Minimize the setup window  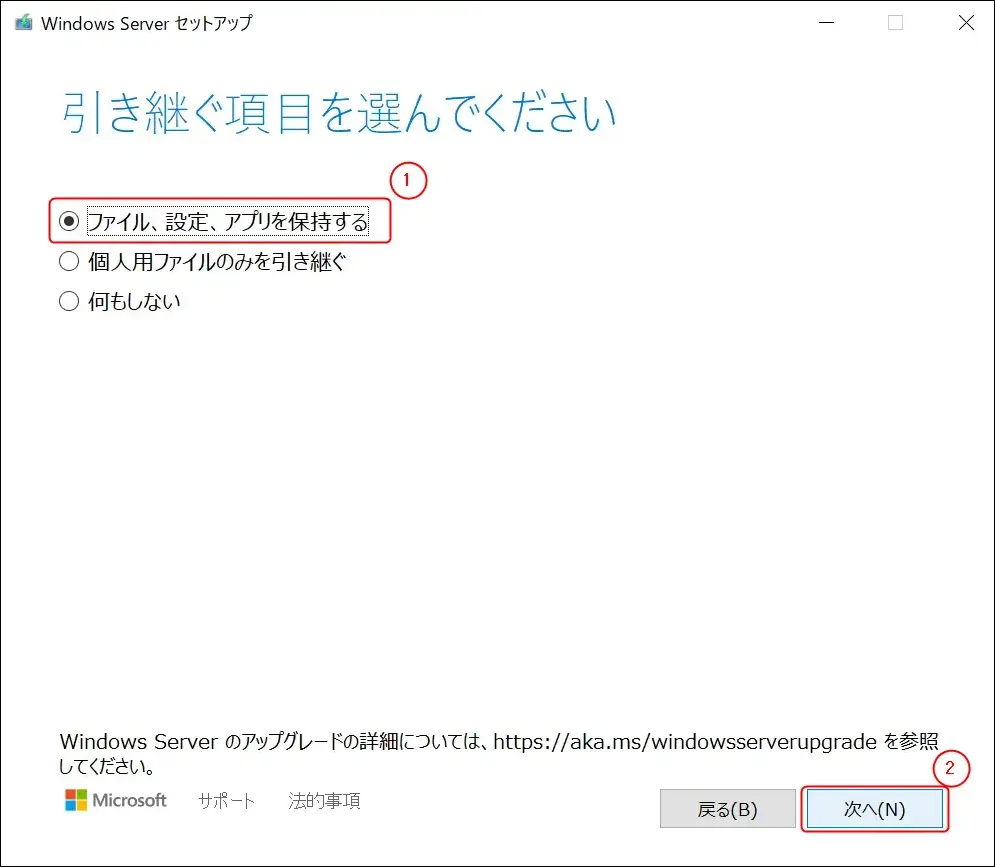tap(826, 23)
